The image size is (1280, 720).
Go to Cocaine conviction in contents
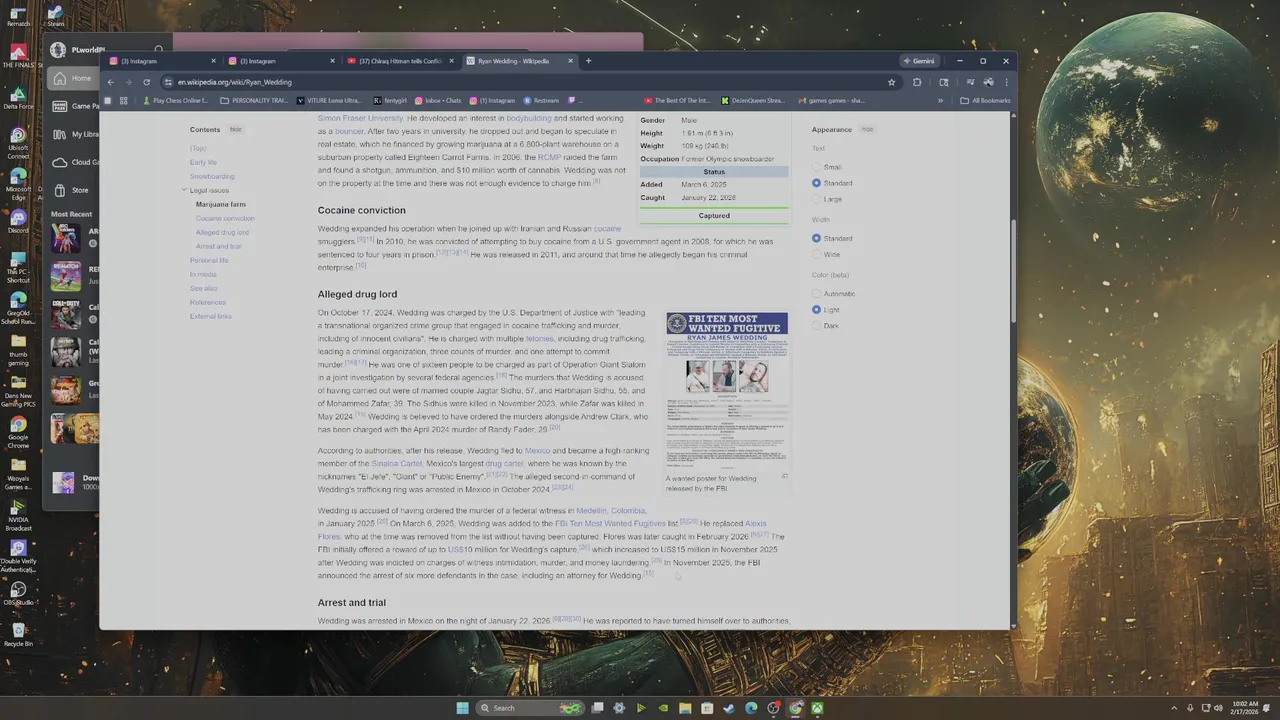225,218
